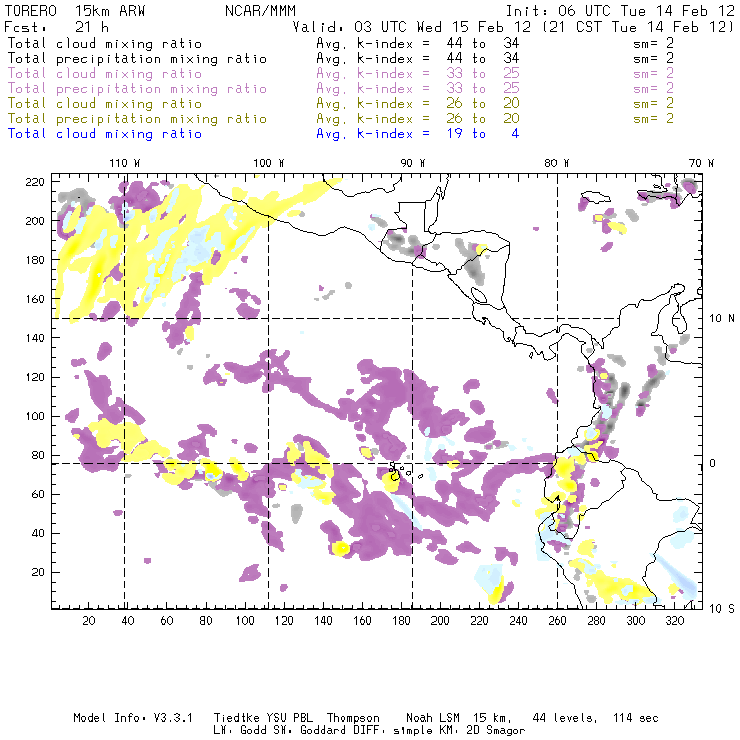740x740 pixels.
Task: Click the '90 W' longitude label
Action: pyautogui.click(x=413, y=163)
